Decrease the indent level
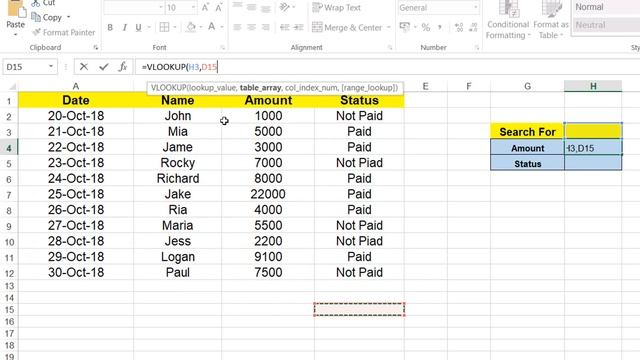Image resolution: width=640 pixels, height=360 pixels. pos(284,27)
